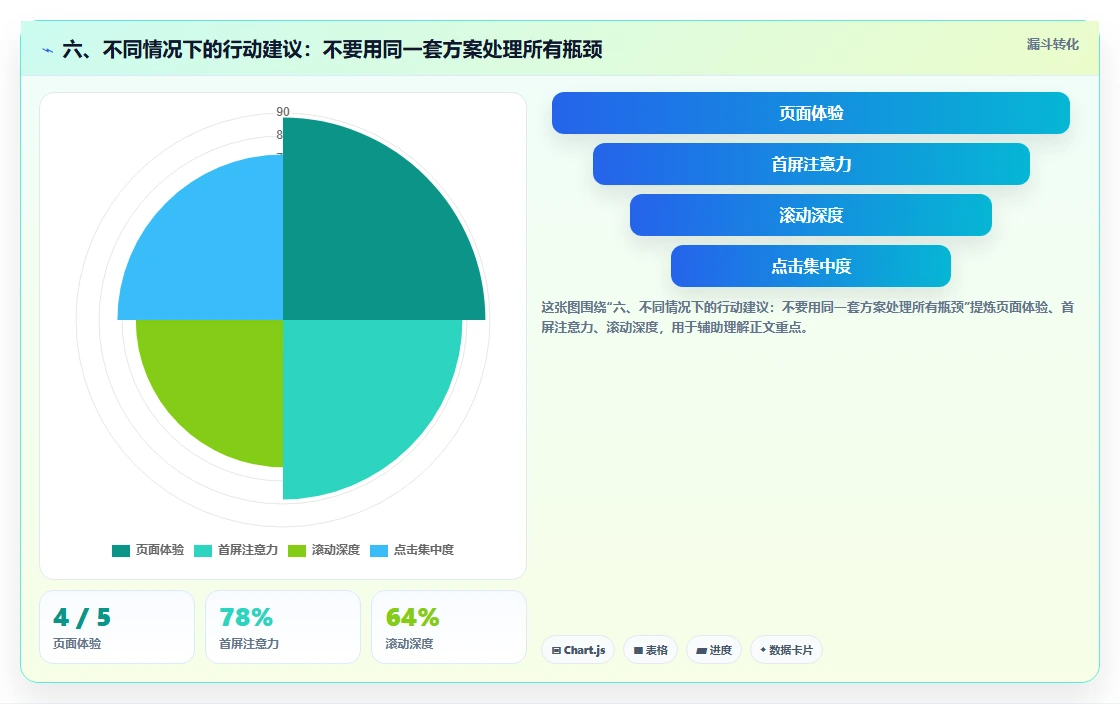
Task: Click the icon inside the 表格 chip
Action: pos(639,650)
